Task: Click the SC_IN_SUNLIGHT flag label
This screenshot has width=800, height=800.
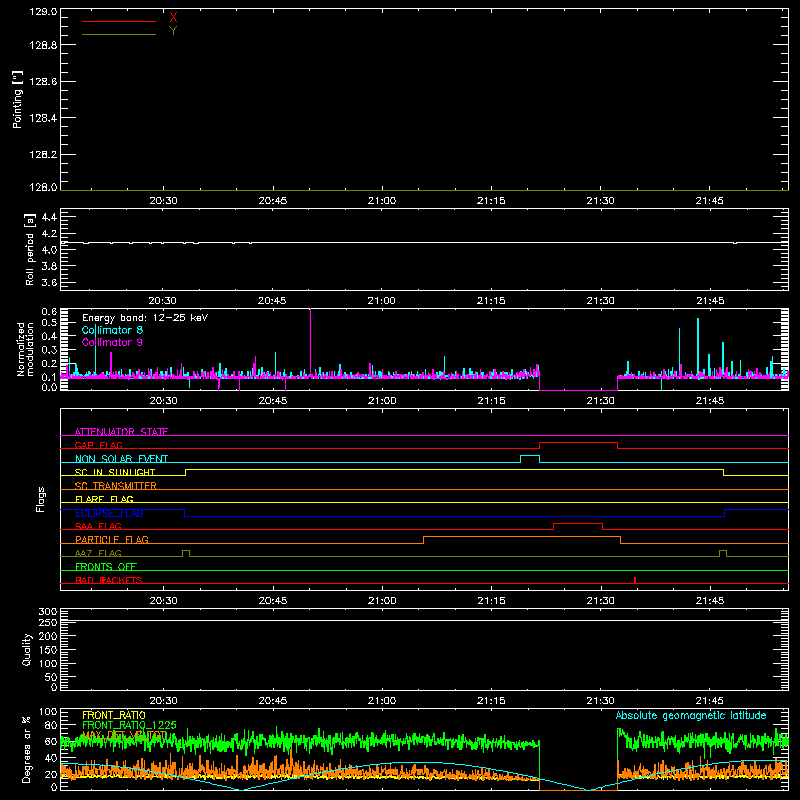Action: [x=115, y=472]
